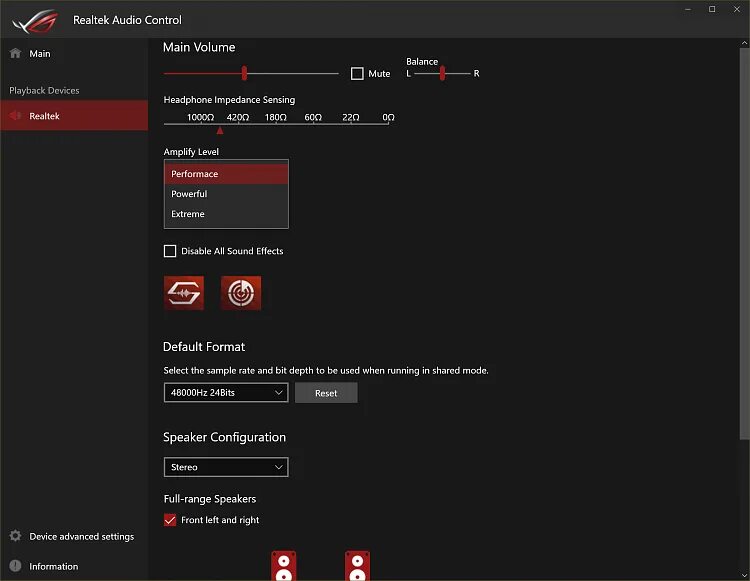The image size is (750, 581).
Task: Click the Playback Devices heading
Action: (x=44, y=90)
